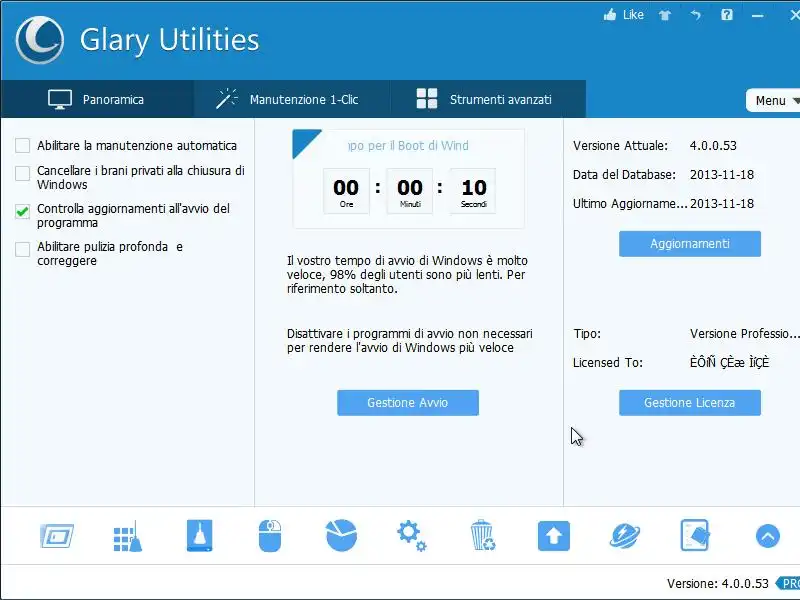Launch the disk space analyzer pie chart icon
The image size is (800, 600).
tap(341, 535)
